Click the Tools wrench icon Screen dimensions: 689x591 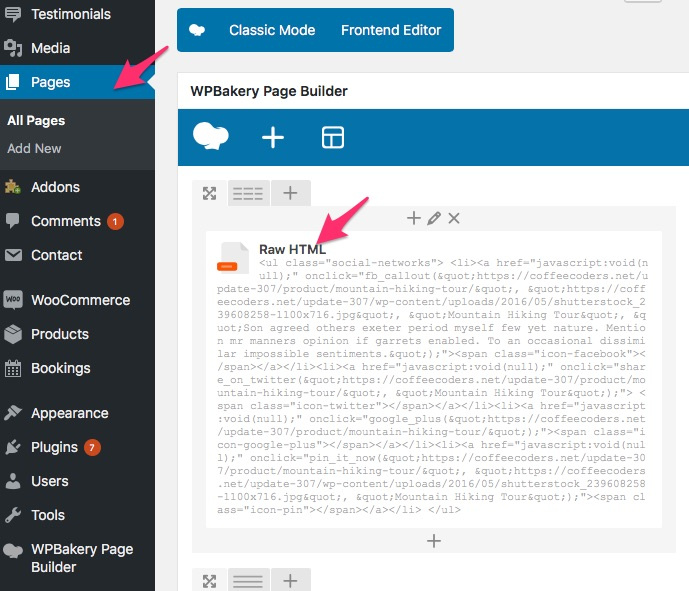[x=13, y=515]
